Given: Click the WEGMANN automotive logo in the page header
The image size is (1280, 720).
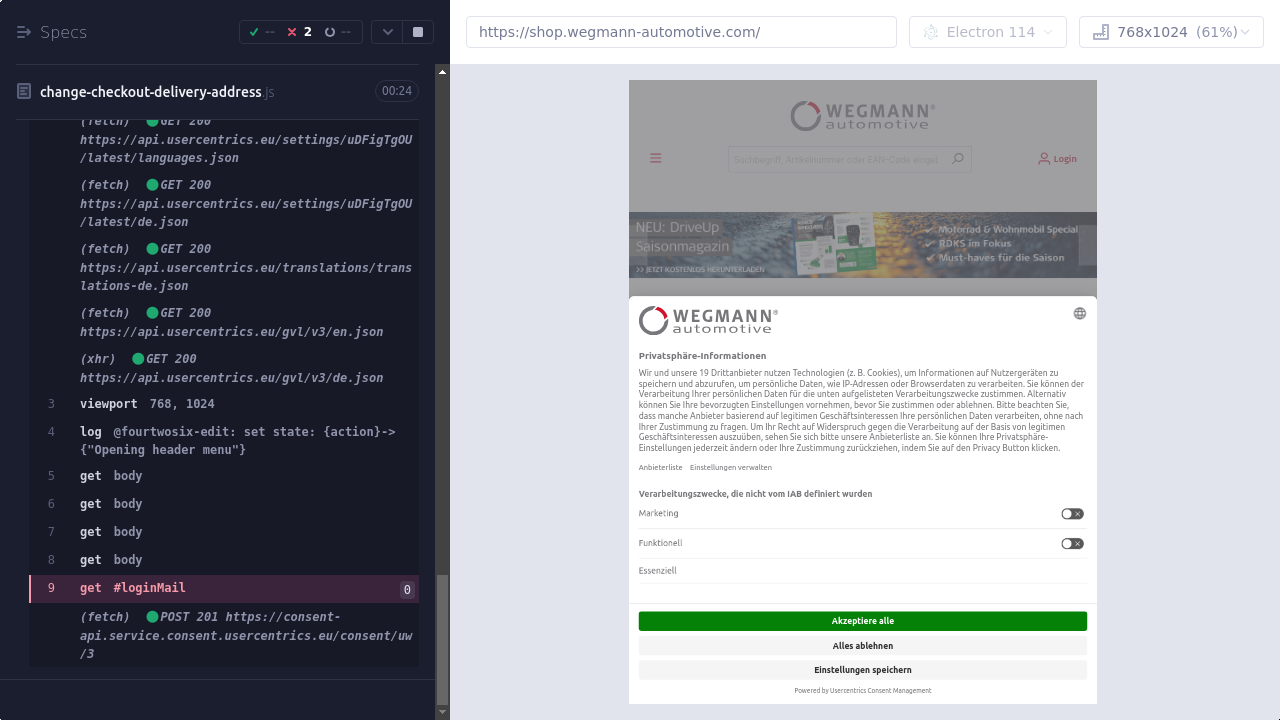Looking at the screenshot, I should [x=862, y=116].
